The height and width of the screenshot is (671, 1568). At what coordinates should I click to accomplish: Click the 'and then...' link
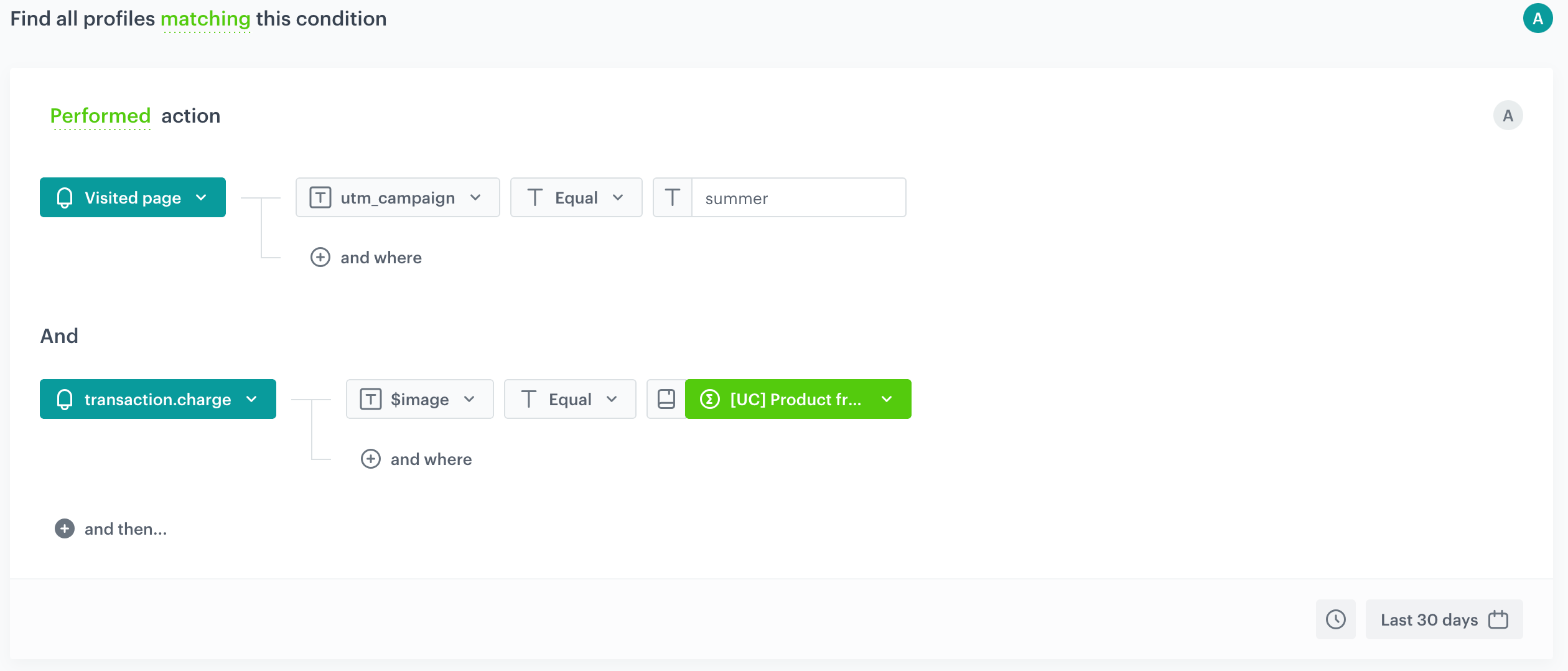tap(126, 528)
